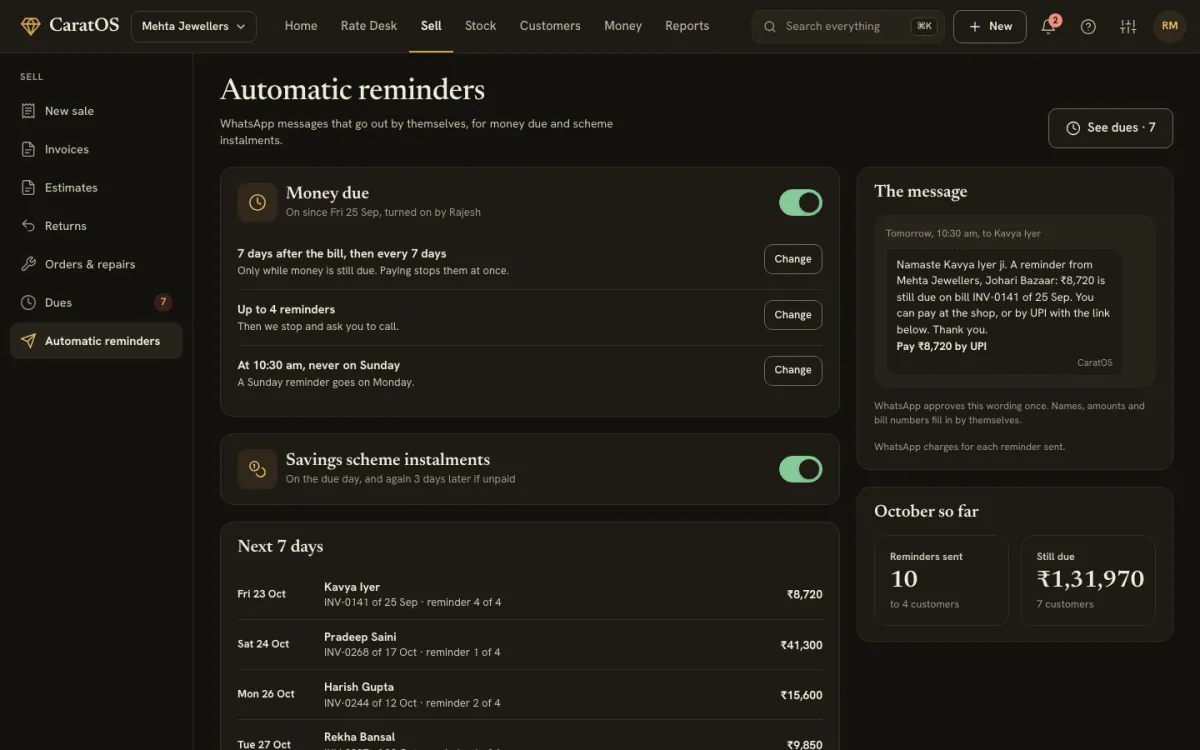Click the coins icon beside Savings scheme instalments

(257, 469)
